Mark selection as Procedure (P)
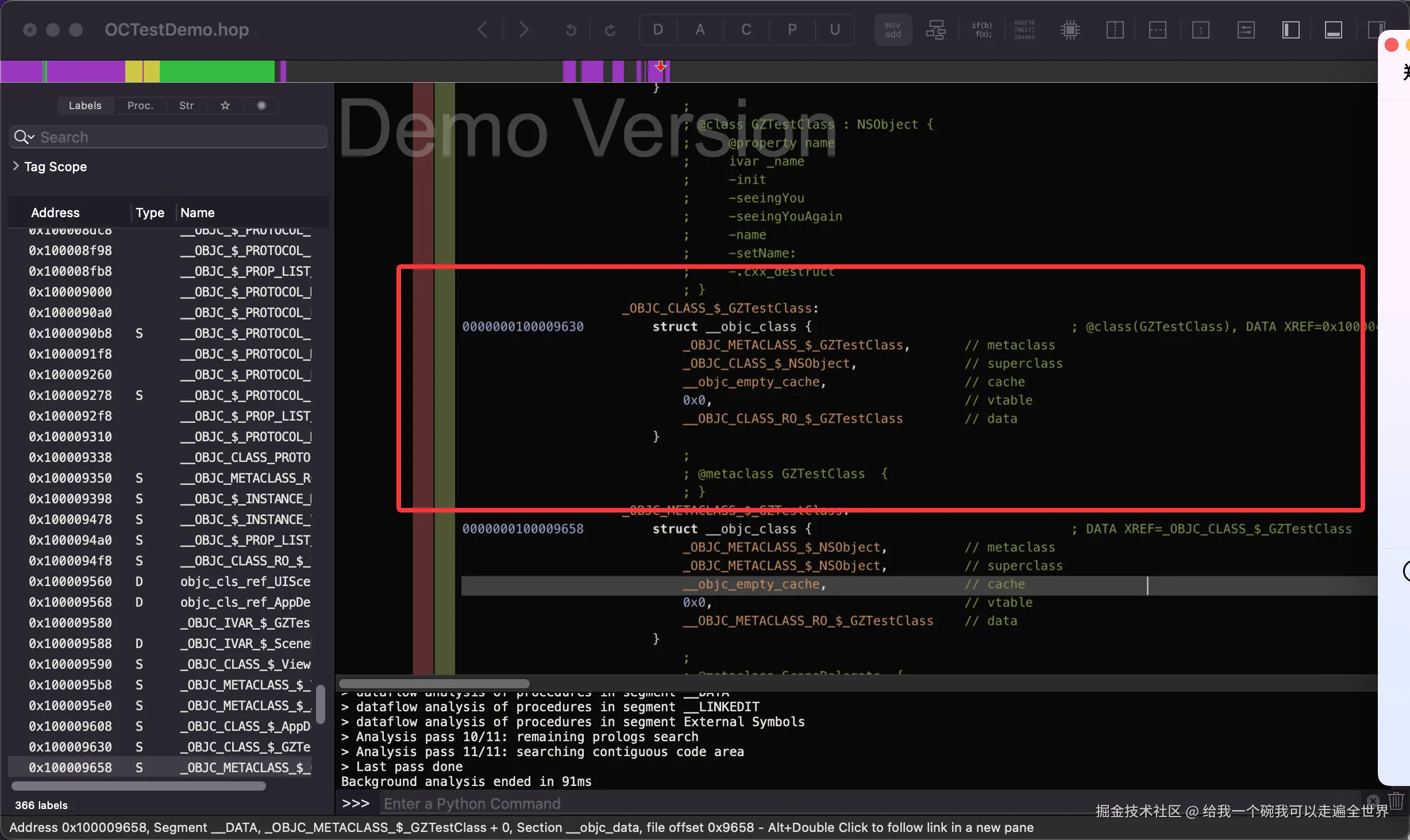 [x=792, y=30]
